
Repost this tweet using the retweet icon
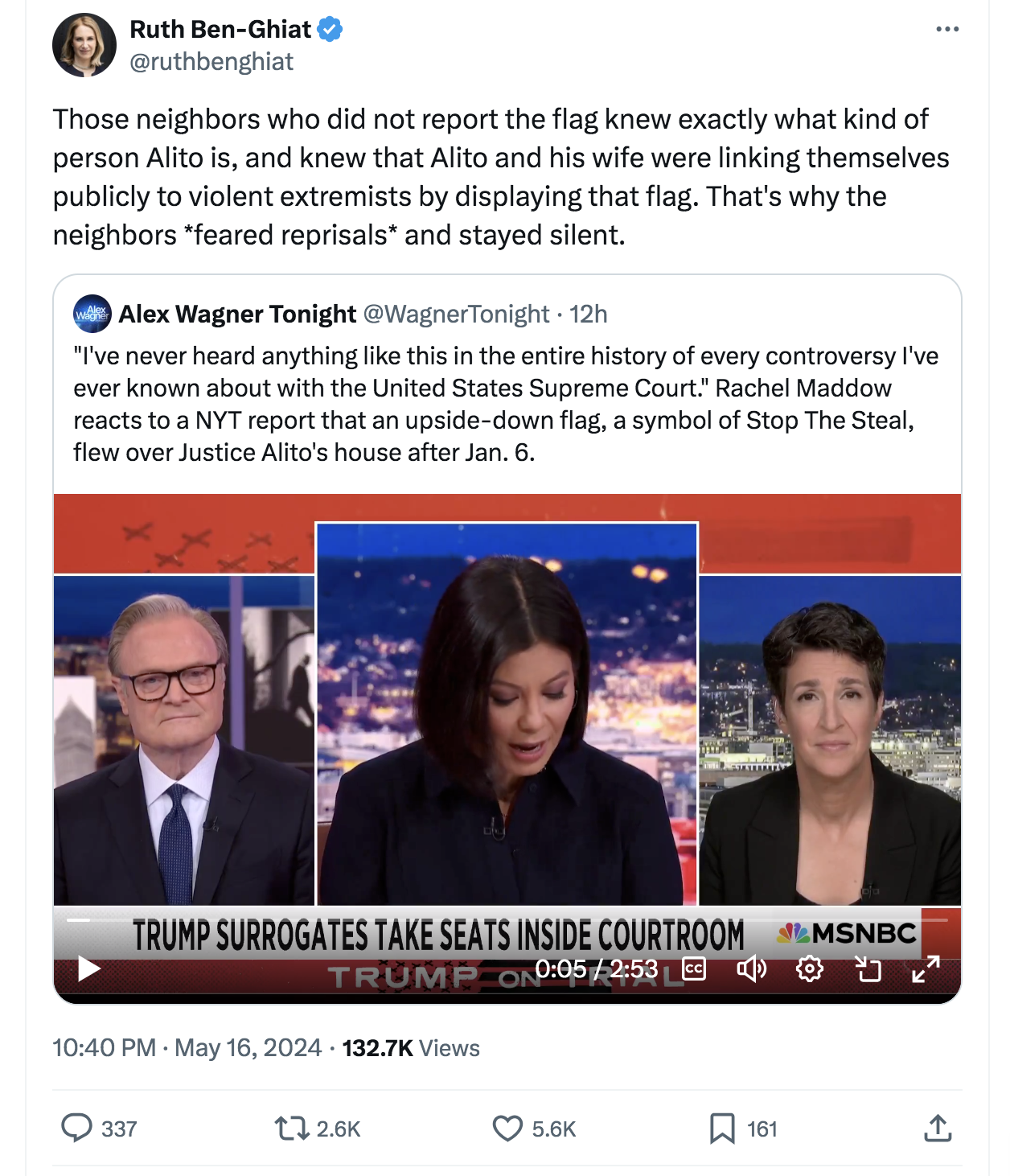292,1128
